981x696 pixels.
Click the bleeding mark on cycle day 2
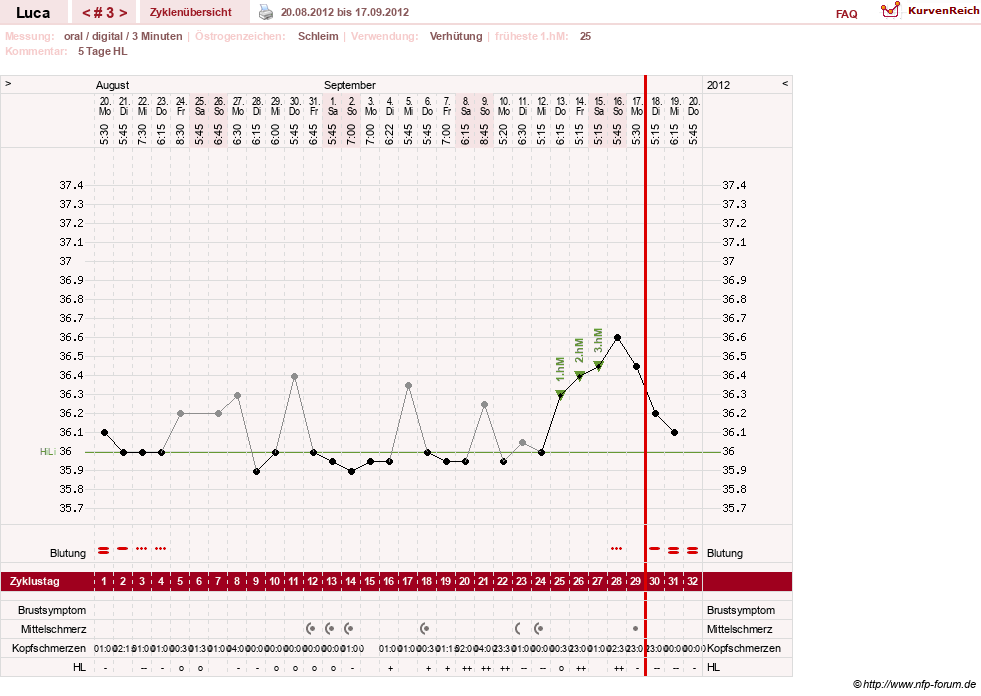click(123, 548)
